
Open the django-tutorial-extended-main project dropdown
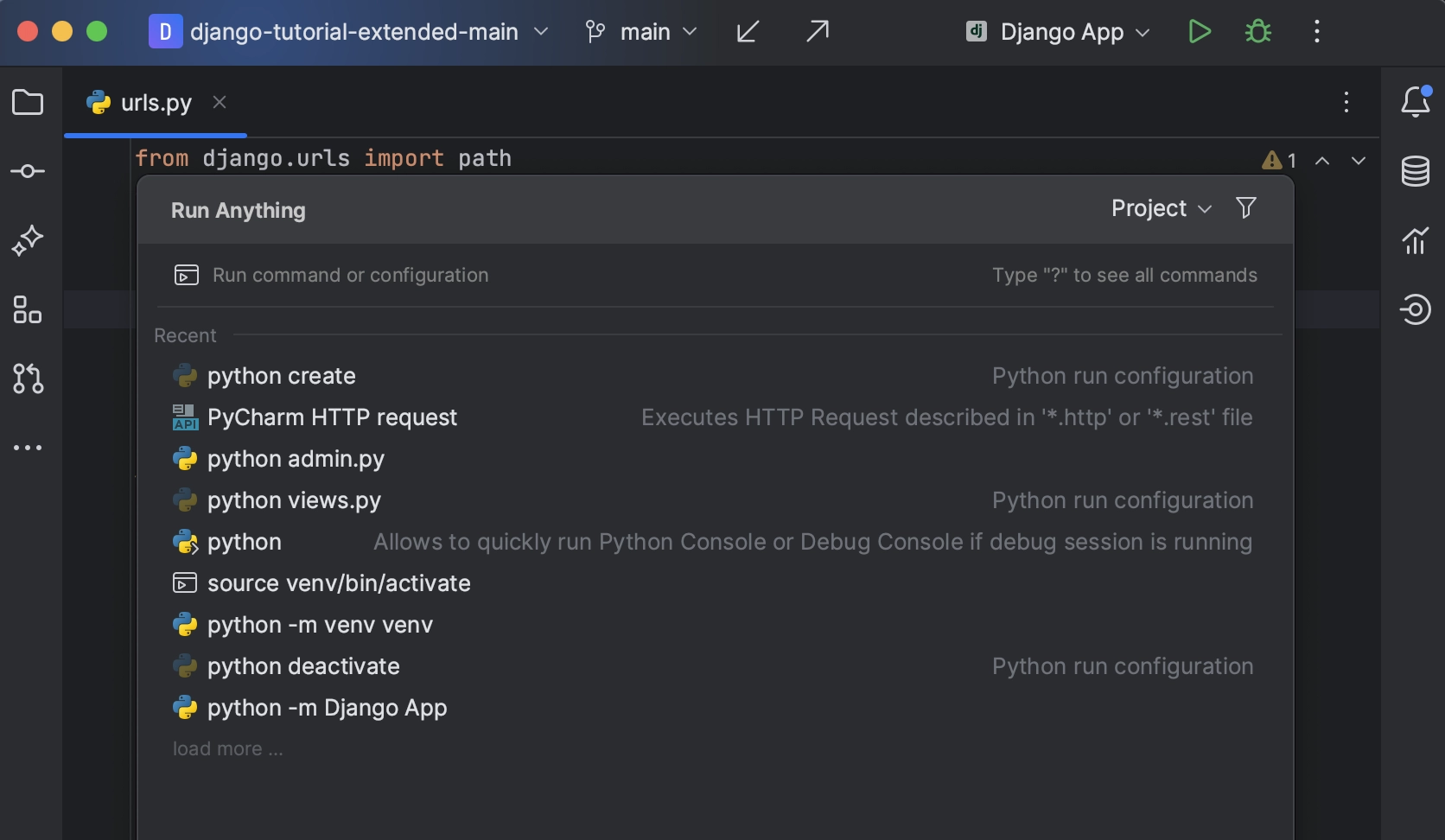pos(348,32)
